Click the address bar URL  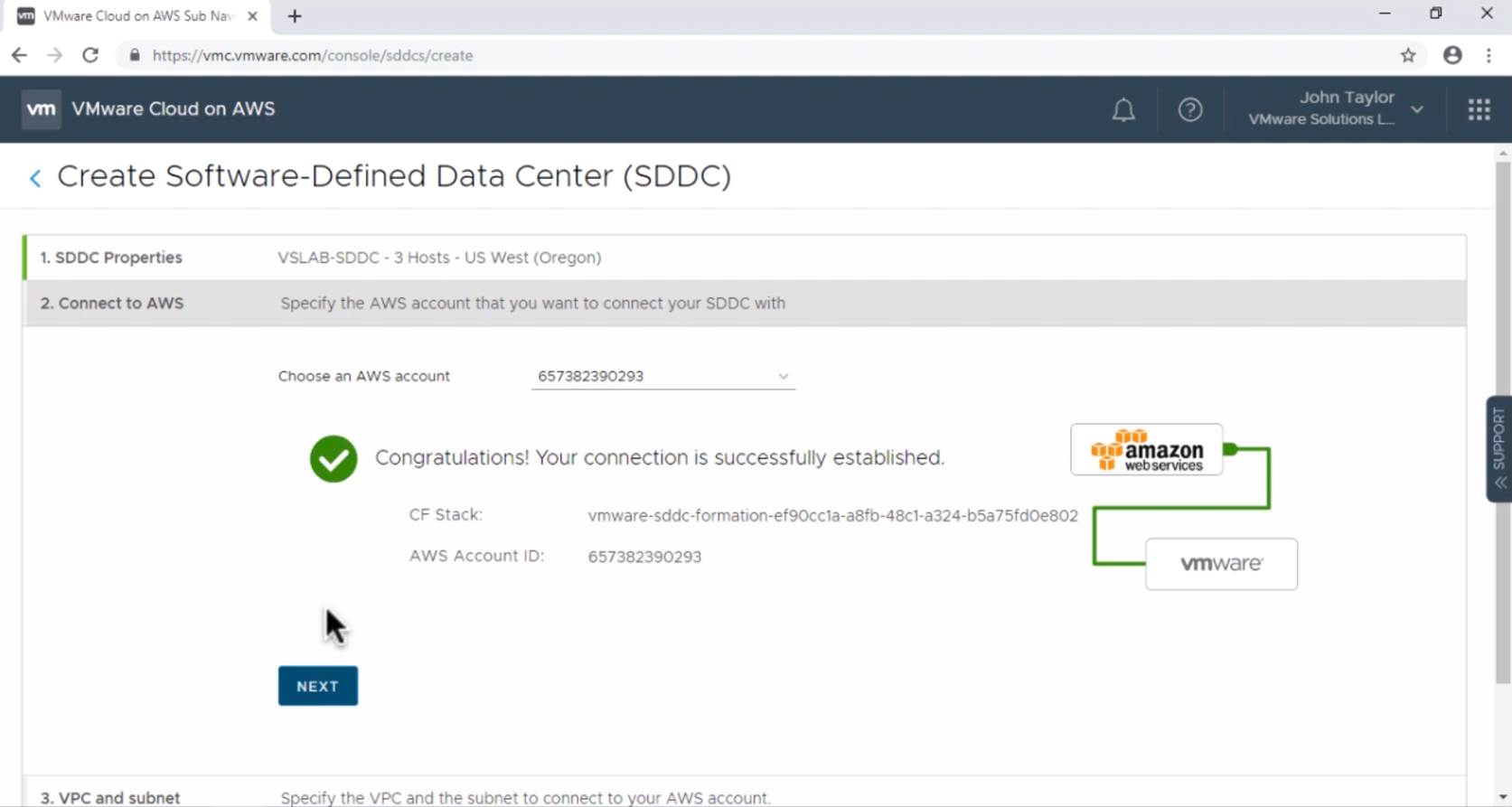click(x=313, y=55)
